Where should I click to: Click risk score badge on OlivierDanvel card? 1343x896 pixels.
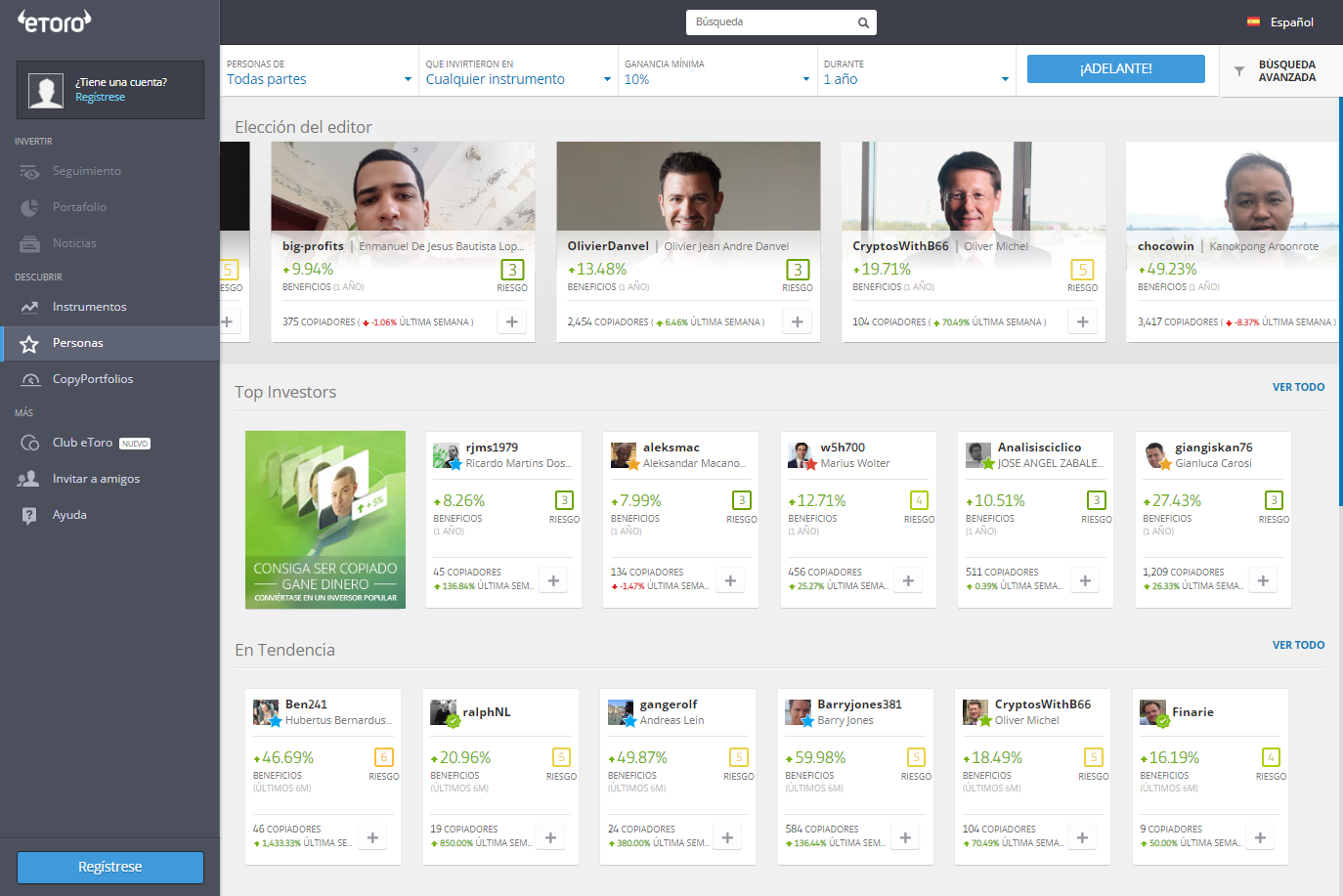(x=798, y=270)
